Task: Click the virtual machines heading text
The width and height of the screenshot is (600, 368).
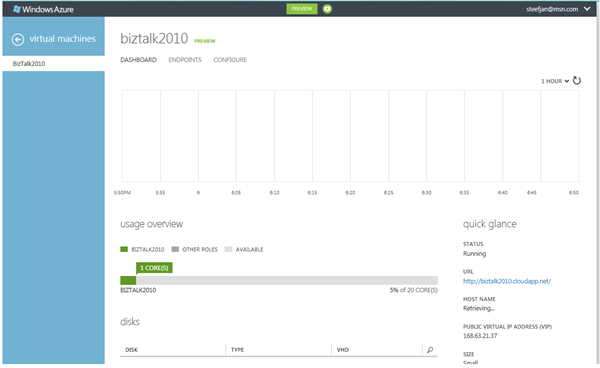Action: click(62, 39)
